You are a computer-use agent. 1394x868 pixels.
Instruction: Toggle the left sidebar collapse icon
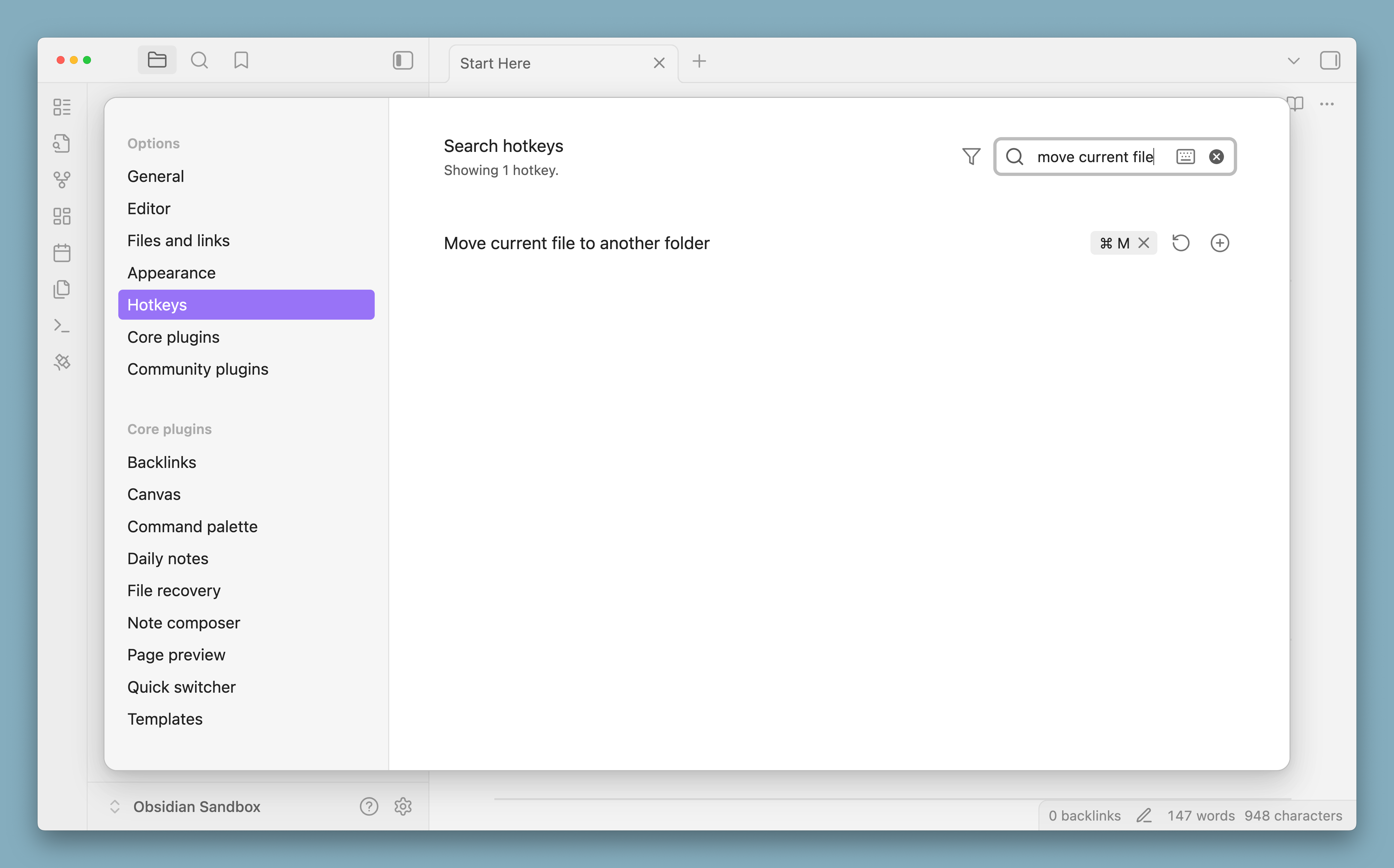402,60
